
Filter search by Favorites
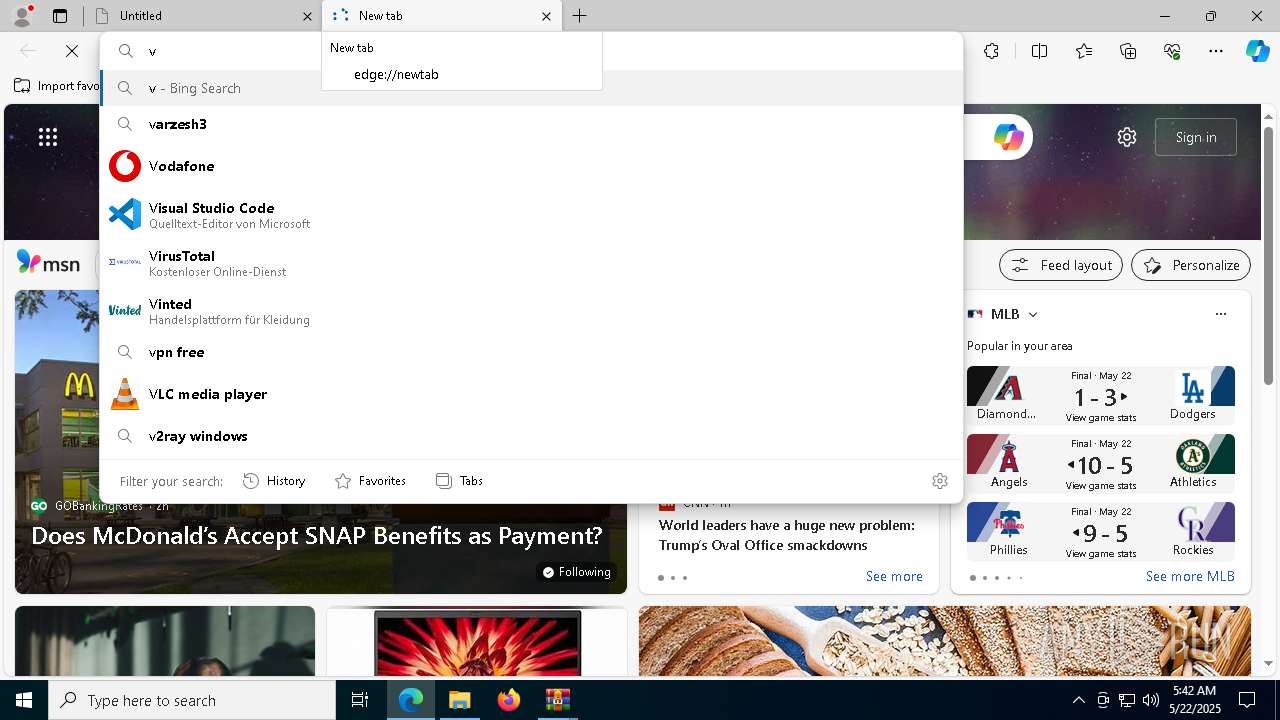click(370, 481)
